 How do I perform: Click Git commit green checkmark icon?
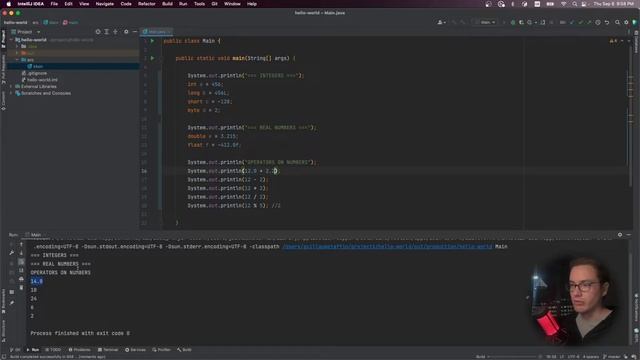click(x=580, y=22)
